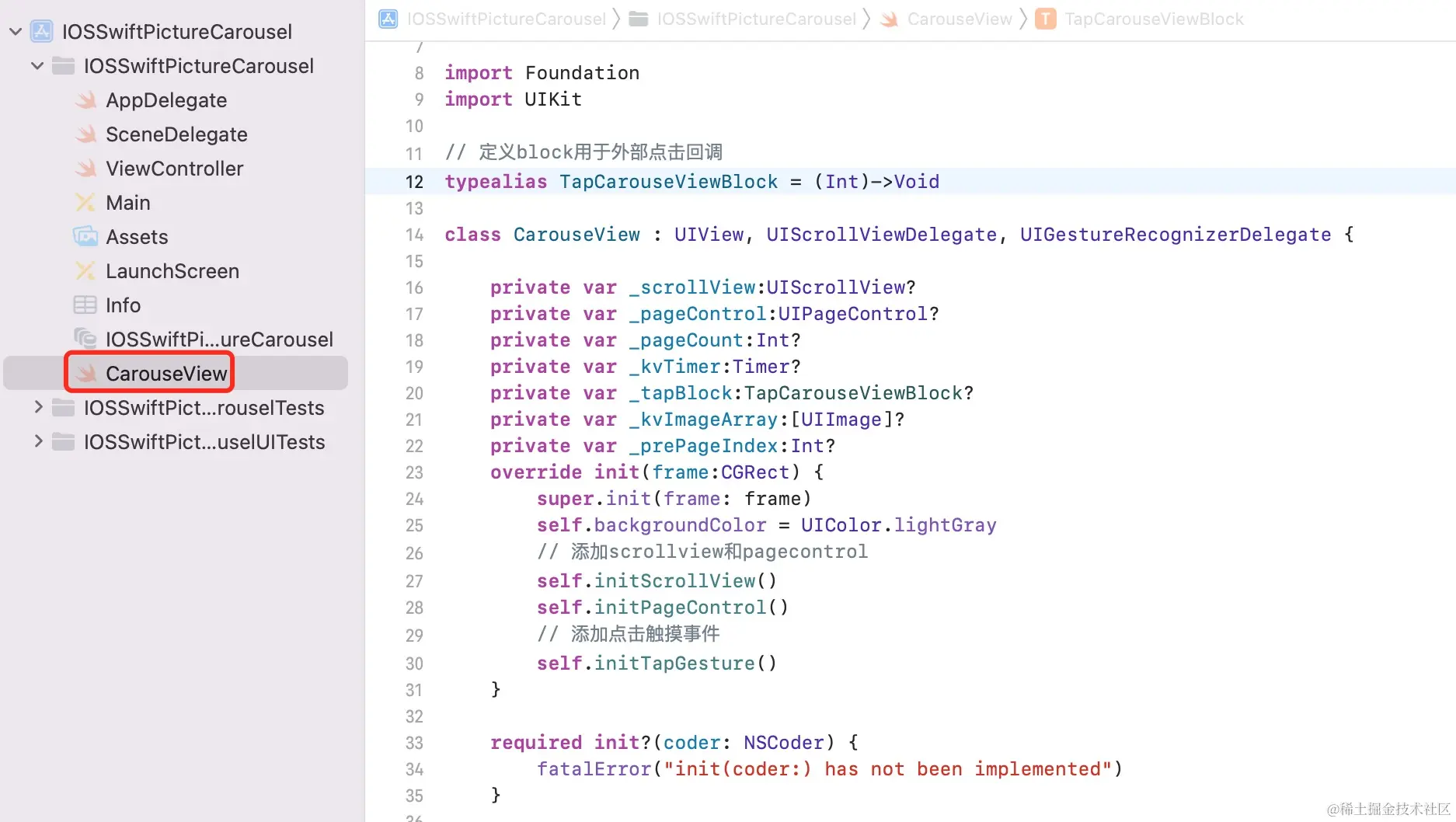Click the _pageCount property name
This screenshot has height=822, width=1456.
(686, 340)
